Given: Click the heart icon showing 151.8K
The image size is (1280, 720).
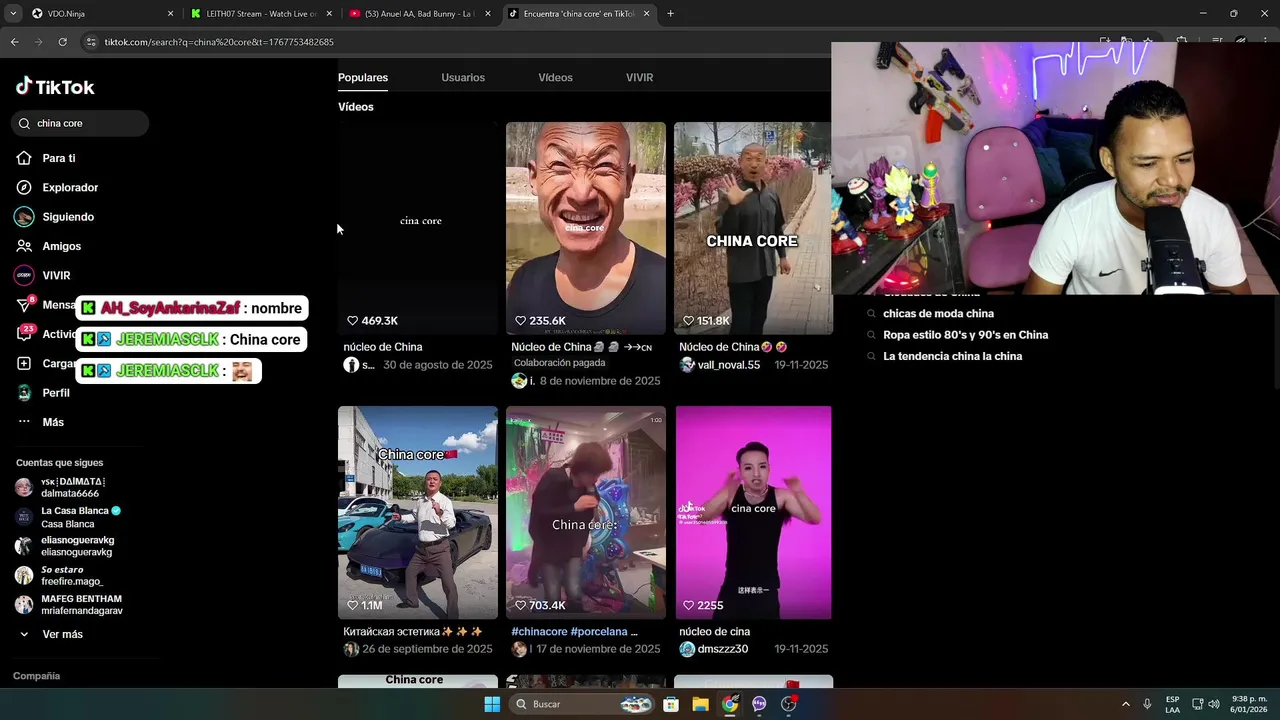Looking at the screenshot, I should (x=688, y=320).
